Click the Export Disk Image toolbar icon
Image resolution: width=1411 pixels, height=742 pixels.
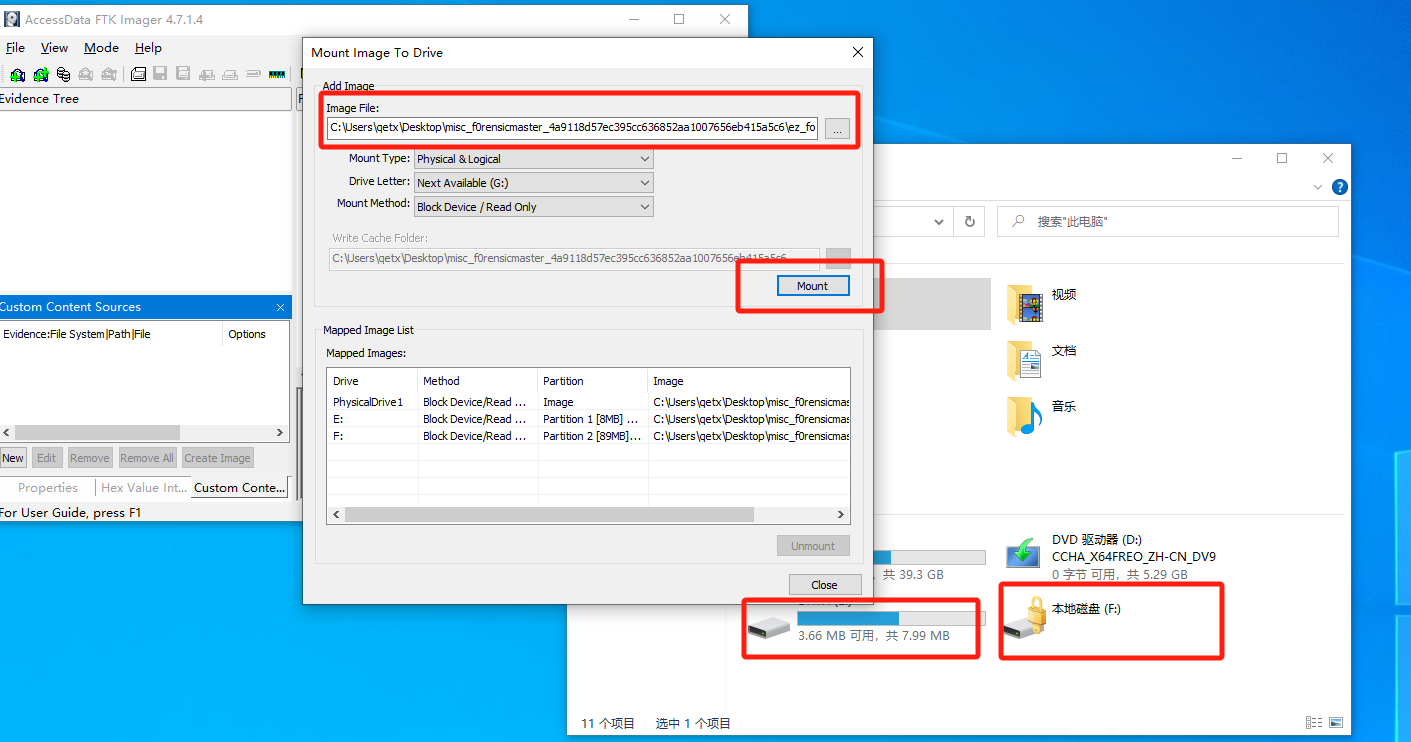160,74
